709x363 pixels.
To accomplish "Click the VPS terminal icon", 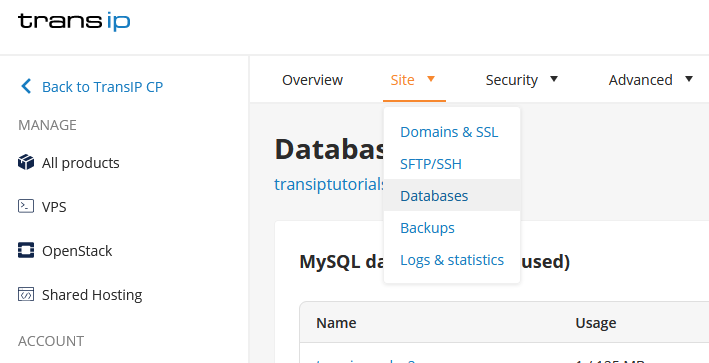I will coord(26,207).
